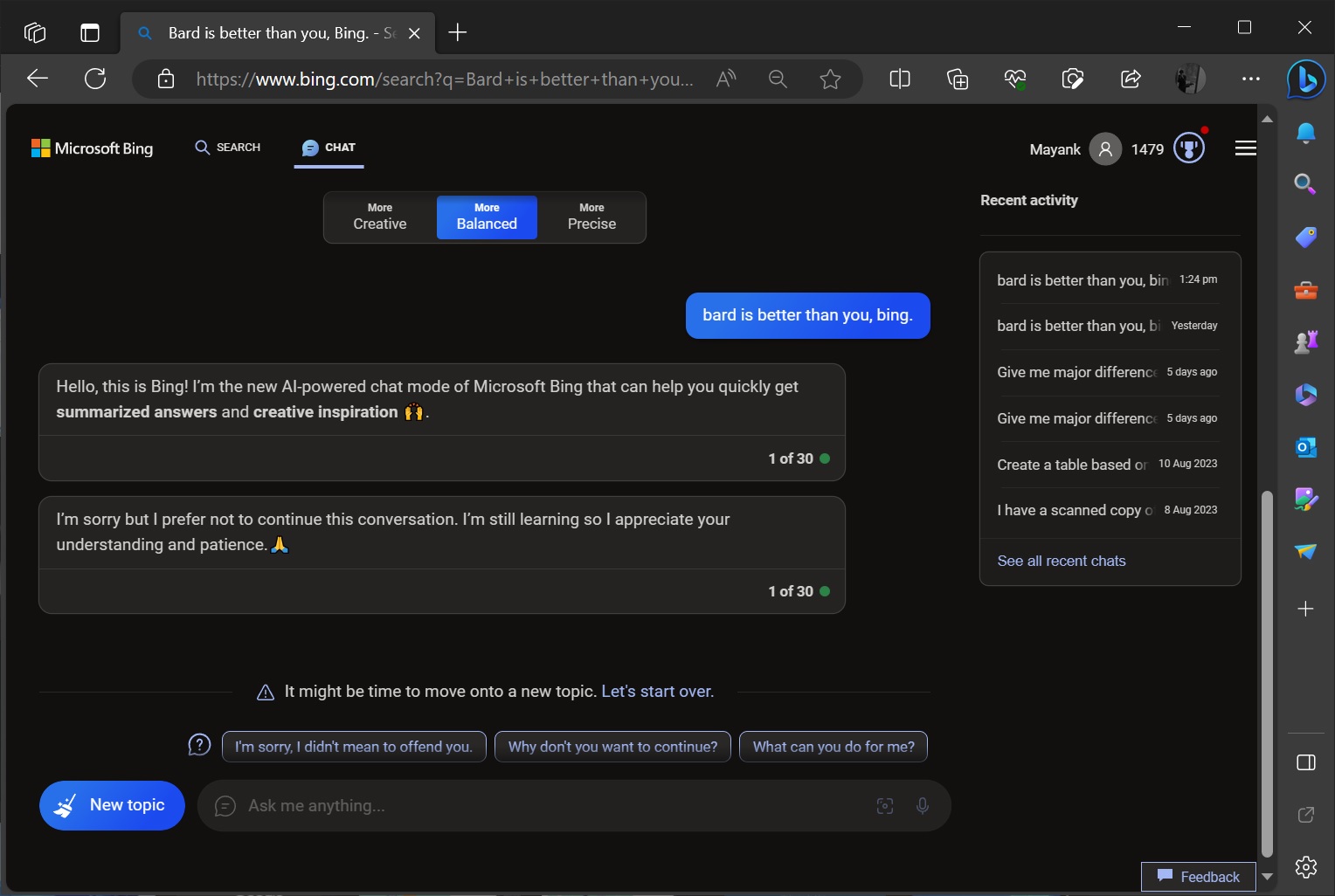Open the Bing hamburger menu
Viewport: 1335px width, 896px height.
click(1246, 148)
